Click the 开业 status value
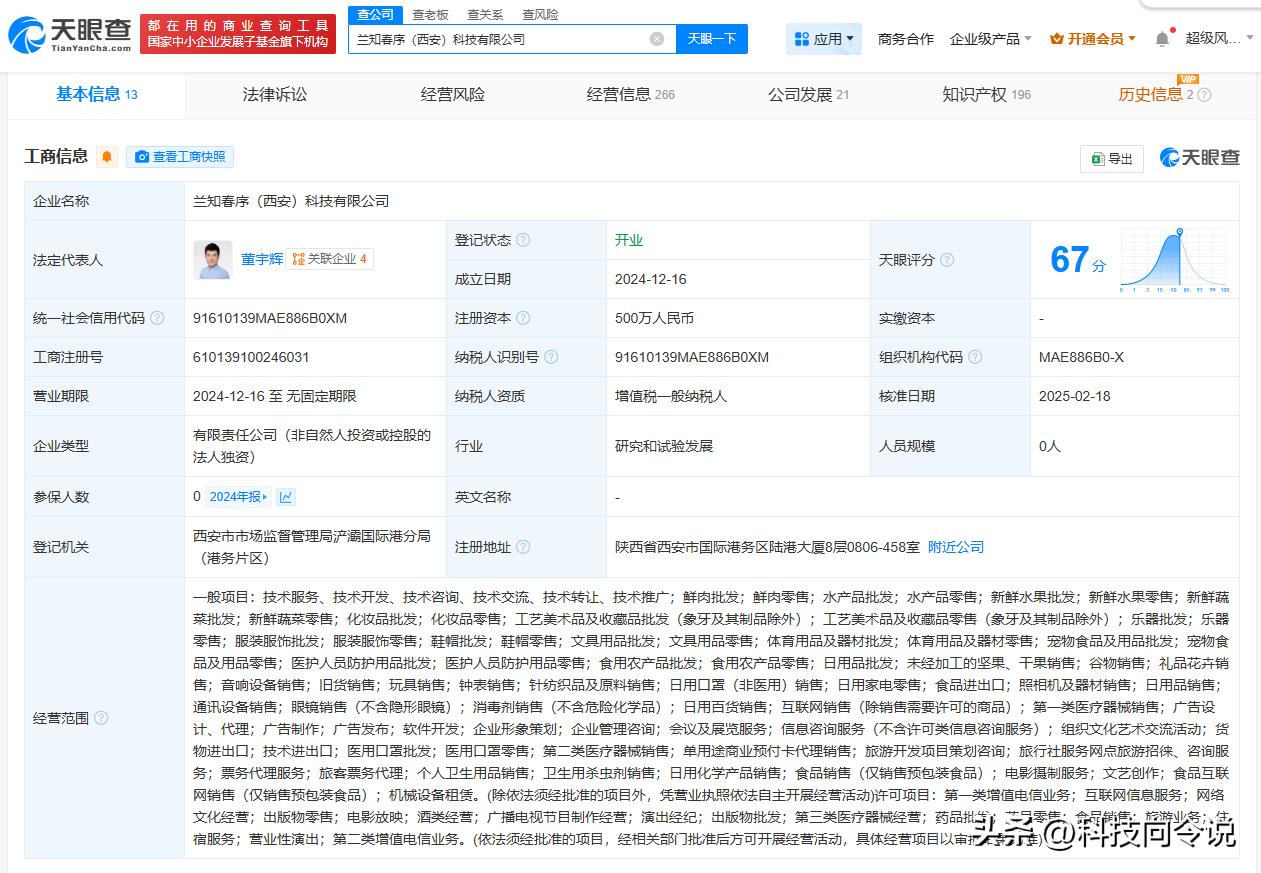 coord(629,240)
